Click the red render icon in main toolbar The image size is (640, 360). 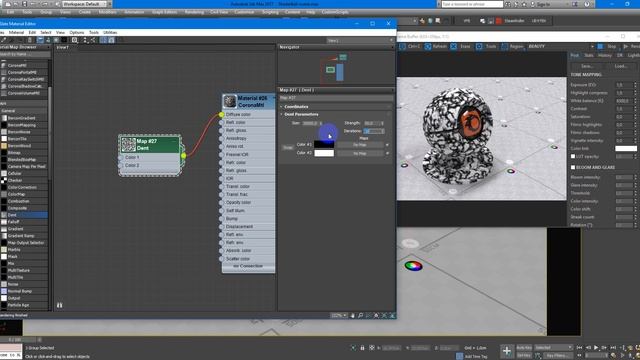tap(499, 21)
